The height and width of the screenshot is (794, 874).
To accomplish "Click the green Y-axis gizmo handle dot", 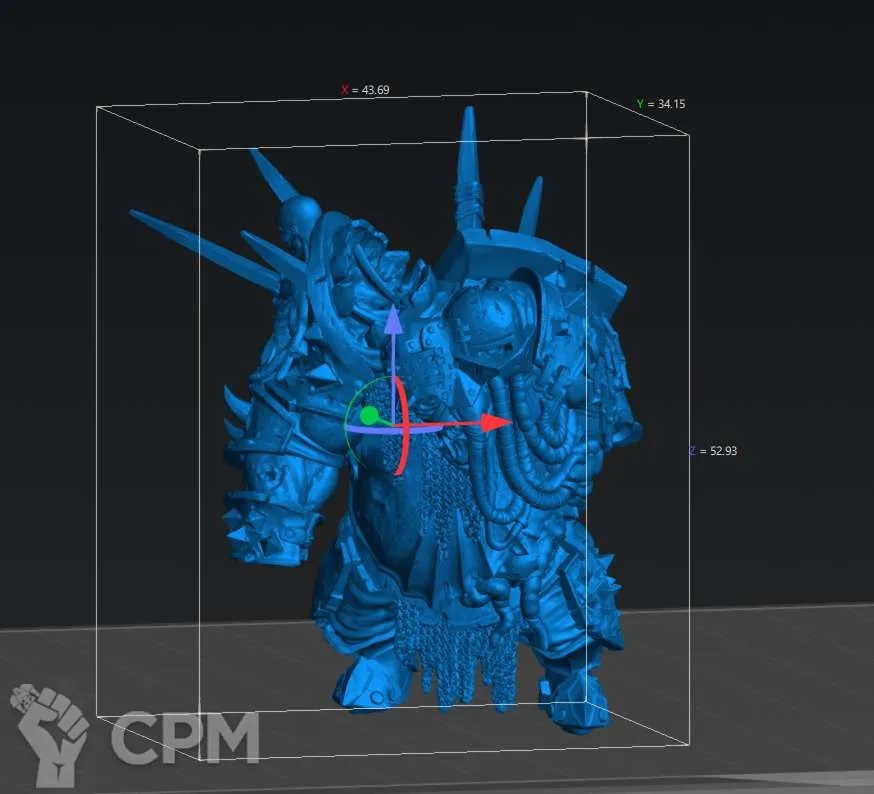I will 369,415.
